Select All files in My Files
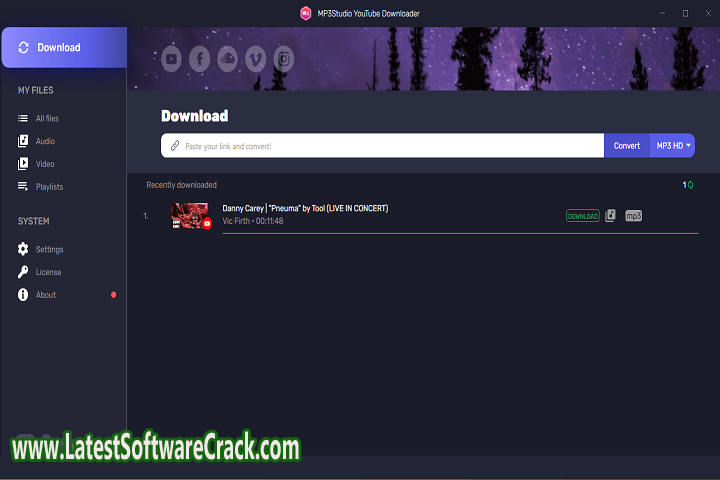The width and height of the screenshot is (720, 480). [x=47, y=119]
